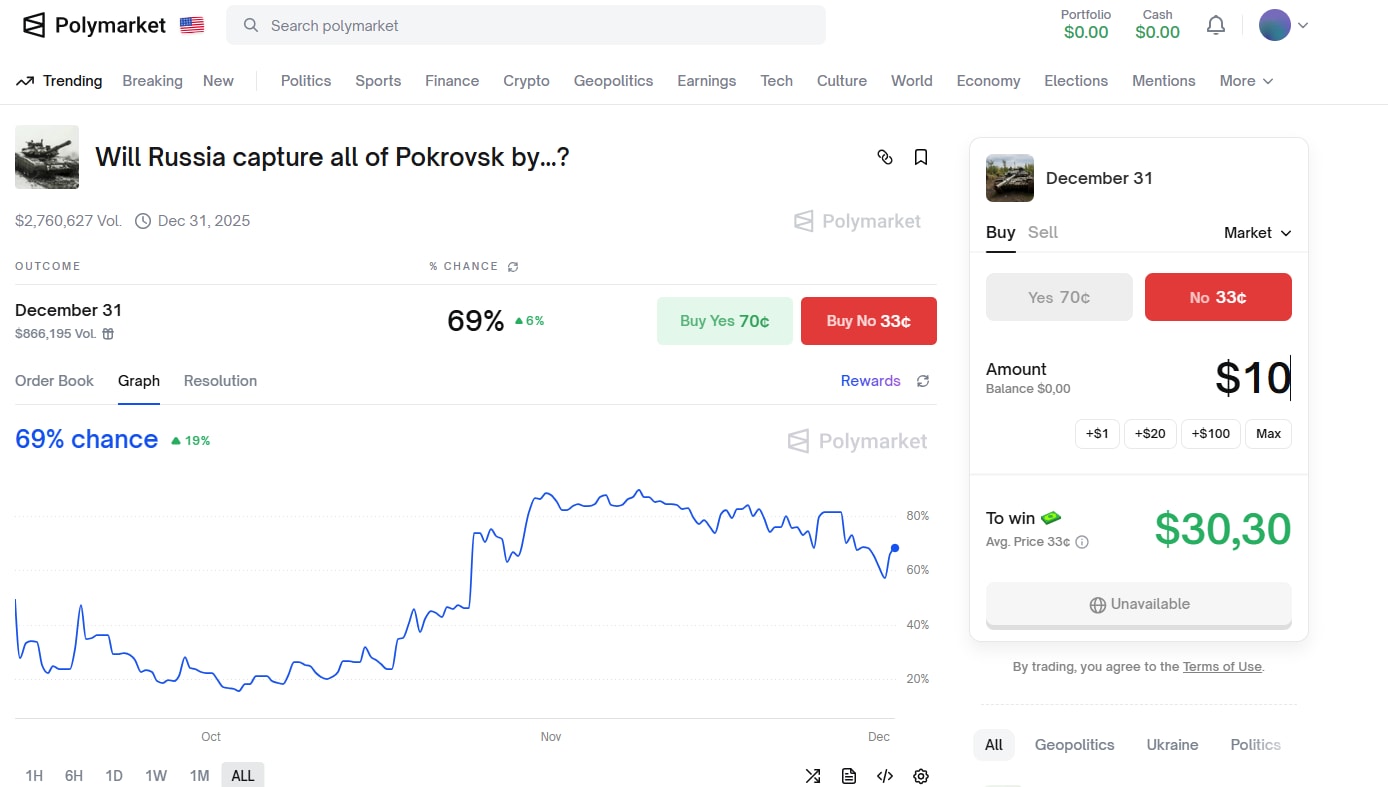Open the Terms of Use link

pos(1222,667)
